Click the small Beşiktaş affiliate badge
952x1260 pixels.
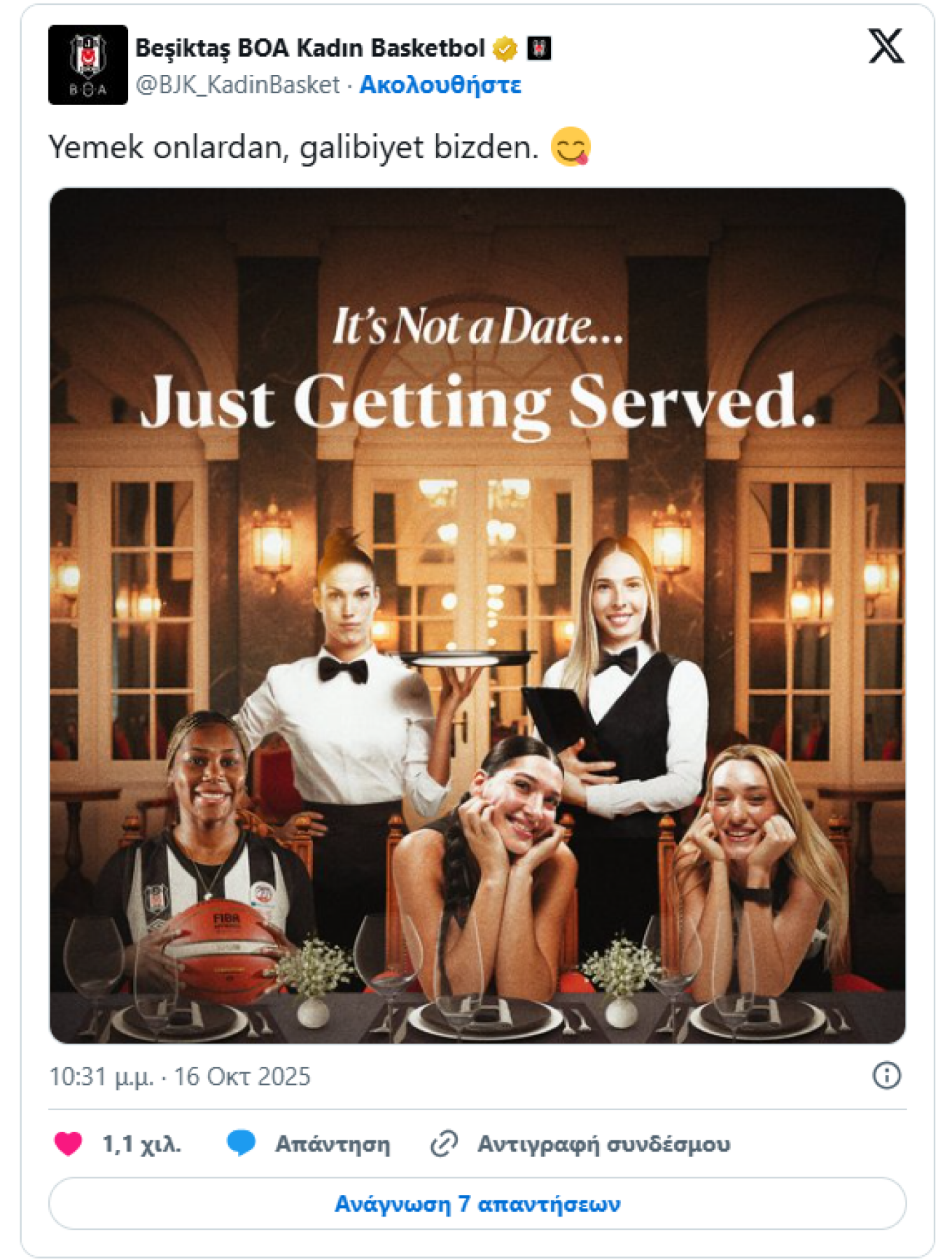[538, 48]
